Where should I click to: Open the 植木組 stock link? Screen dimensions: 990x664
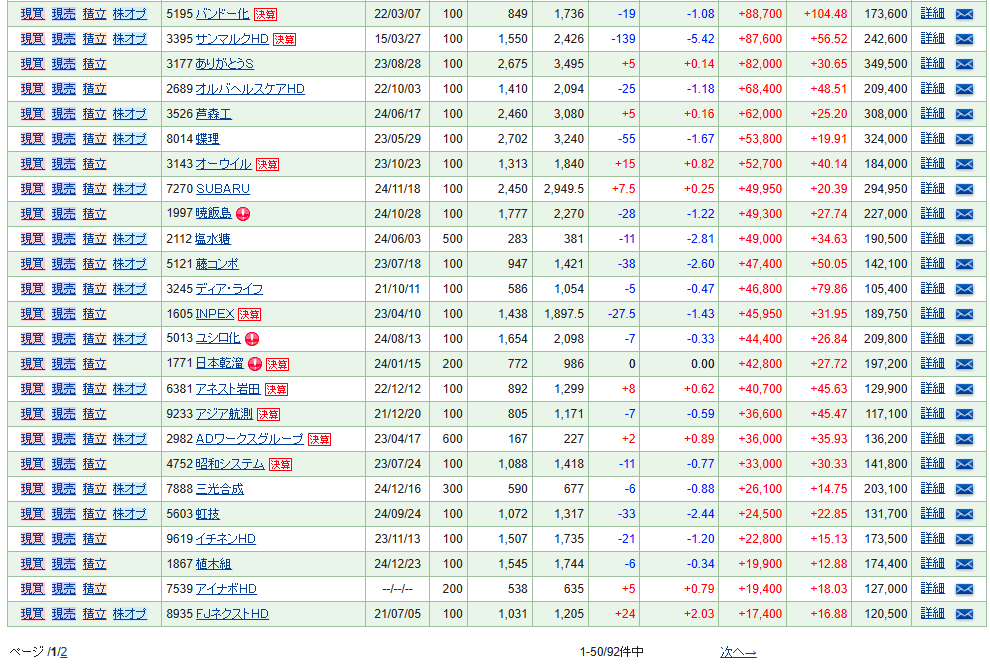coord(213,564)
